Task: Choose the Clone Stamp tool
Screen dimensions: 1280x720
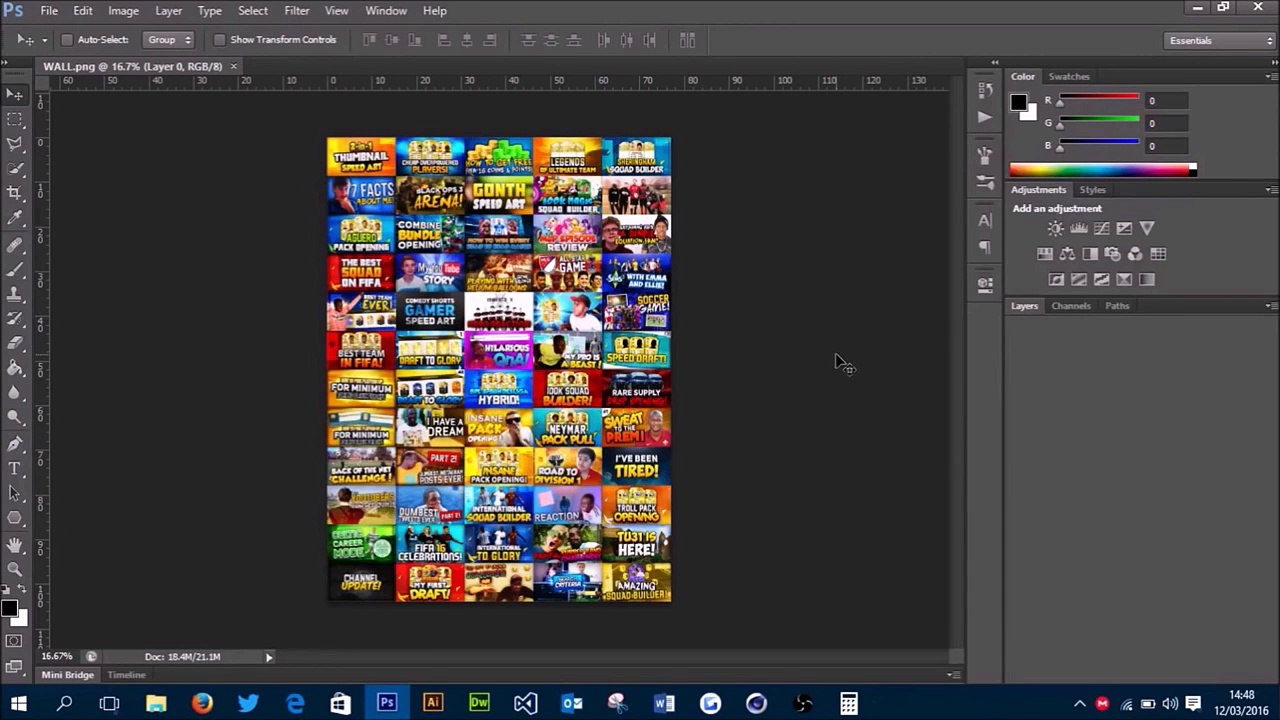Action: tap(15, 295)
